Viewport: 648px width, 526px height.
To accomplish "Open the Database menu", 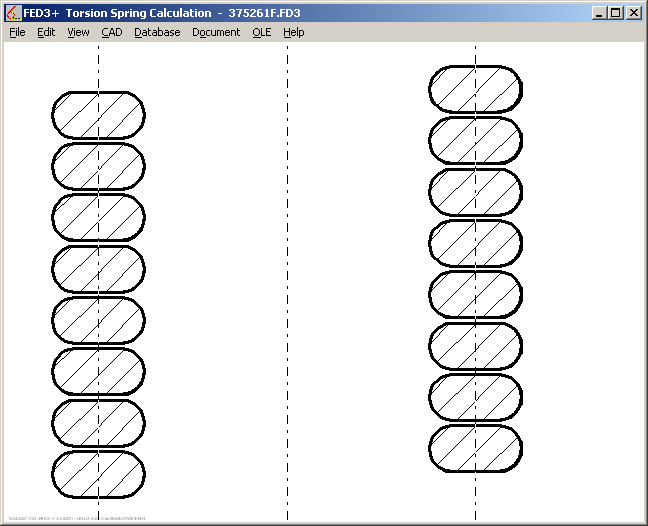I will [157, 32].
